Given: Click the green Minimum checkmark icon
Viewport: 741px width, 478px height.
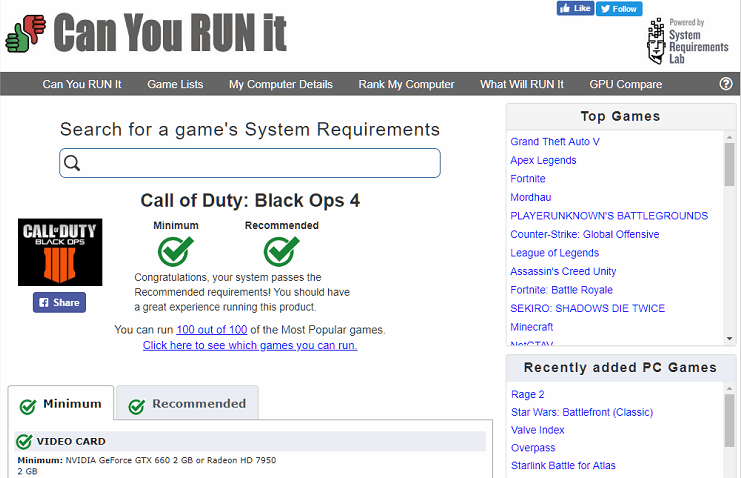Looking at the screenshot, I should (175, 250).
